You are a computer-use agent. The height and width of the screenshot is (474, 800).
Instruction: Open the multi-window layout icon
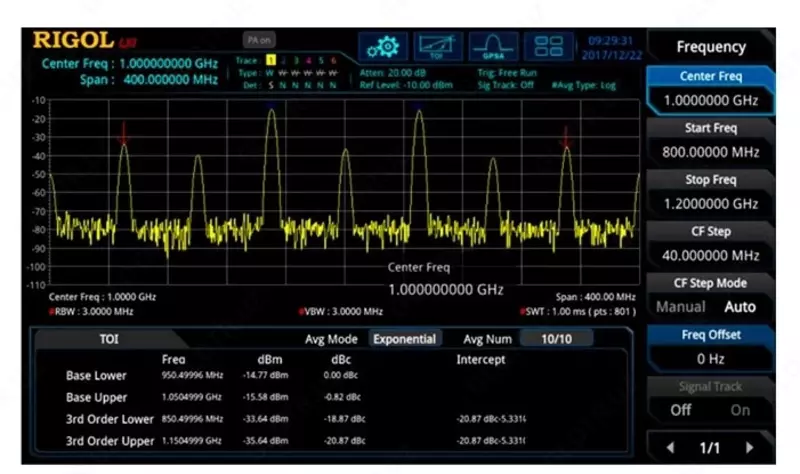(x=548, y=47)
